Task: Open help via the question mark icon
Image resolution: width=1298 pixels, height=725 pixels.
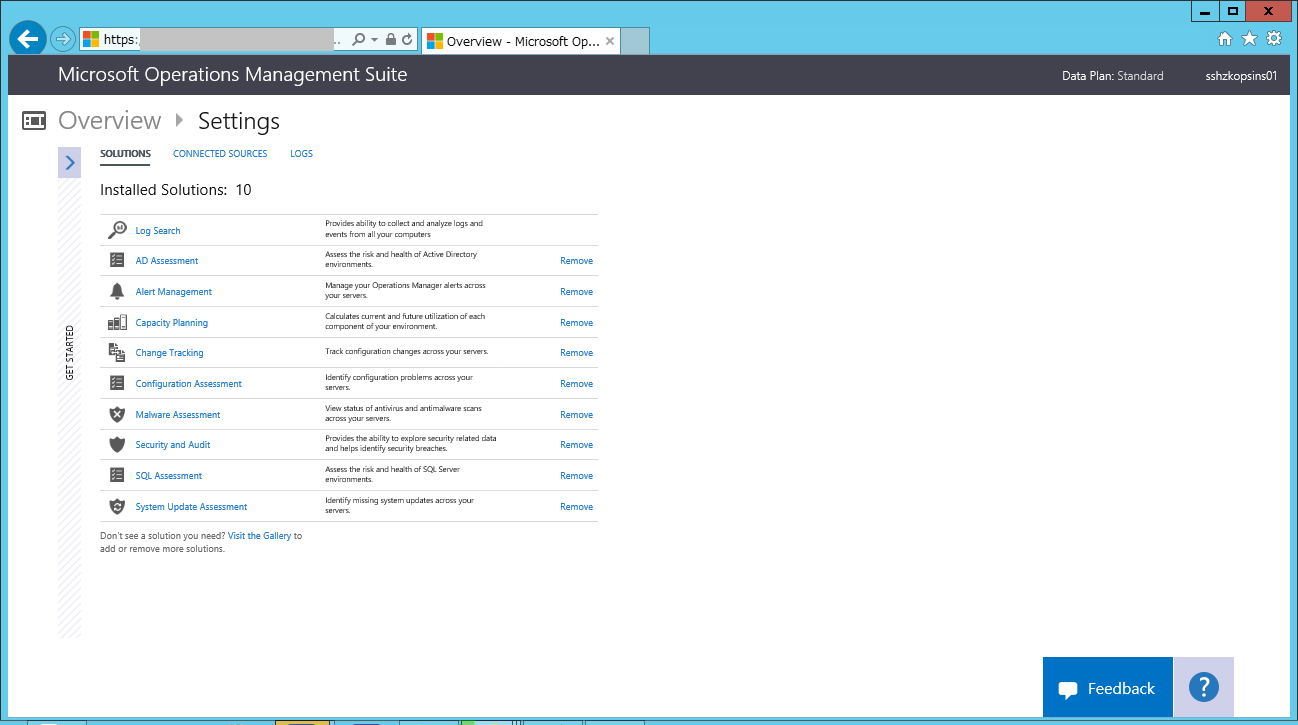Action: (x=1203, y=687)
